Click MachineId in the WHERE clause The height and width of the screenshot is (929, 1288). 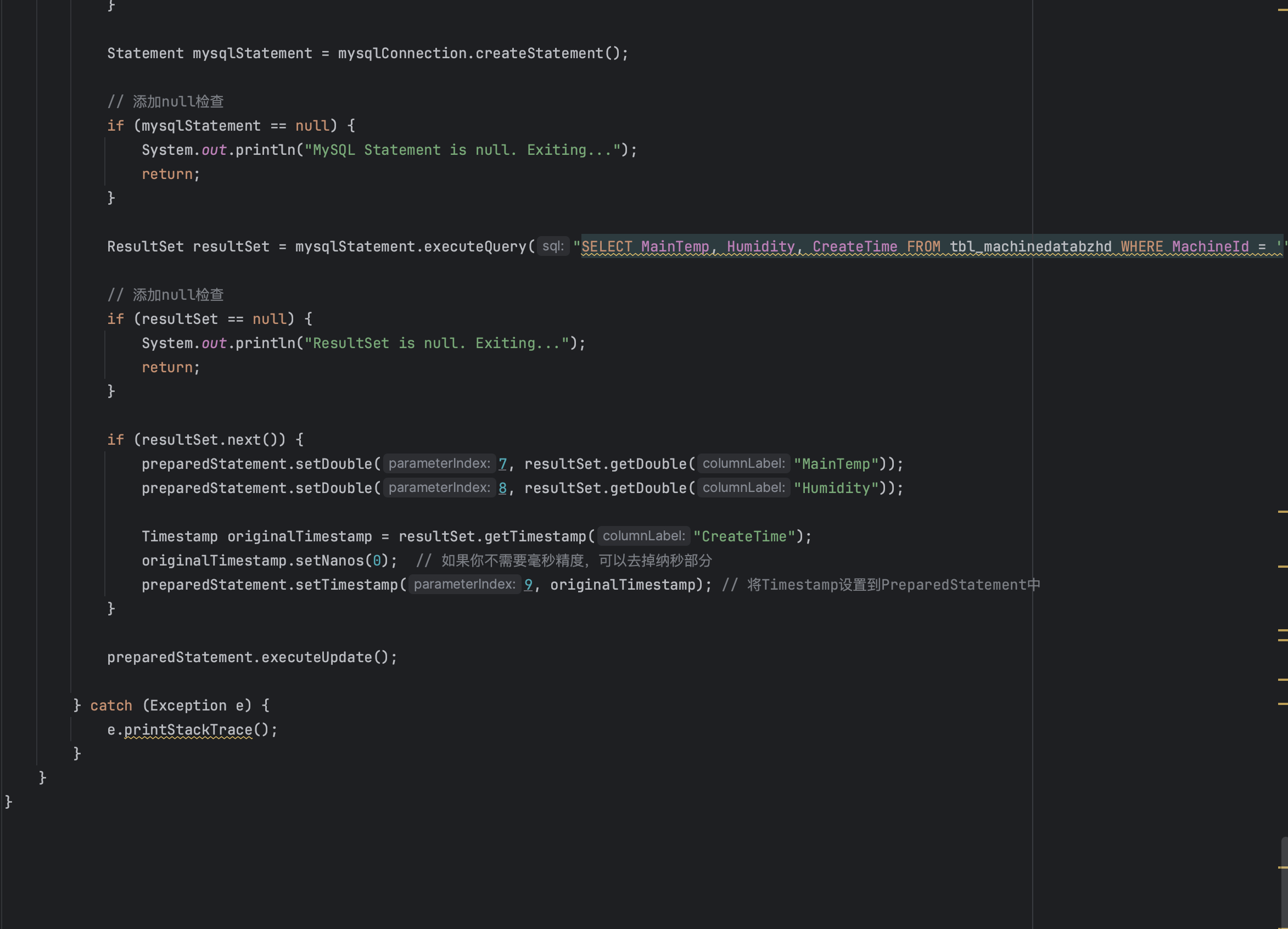[x=1210, y=247]
